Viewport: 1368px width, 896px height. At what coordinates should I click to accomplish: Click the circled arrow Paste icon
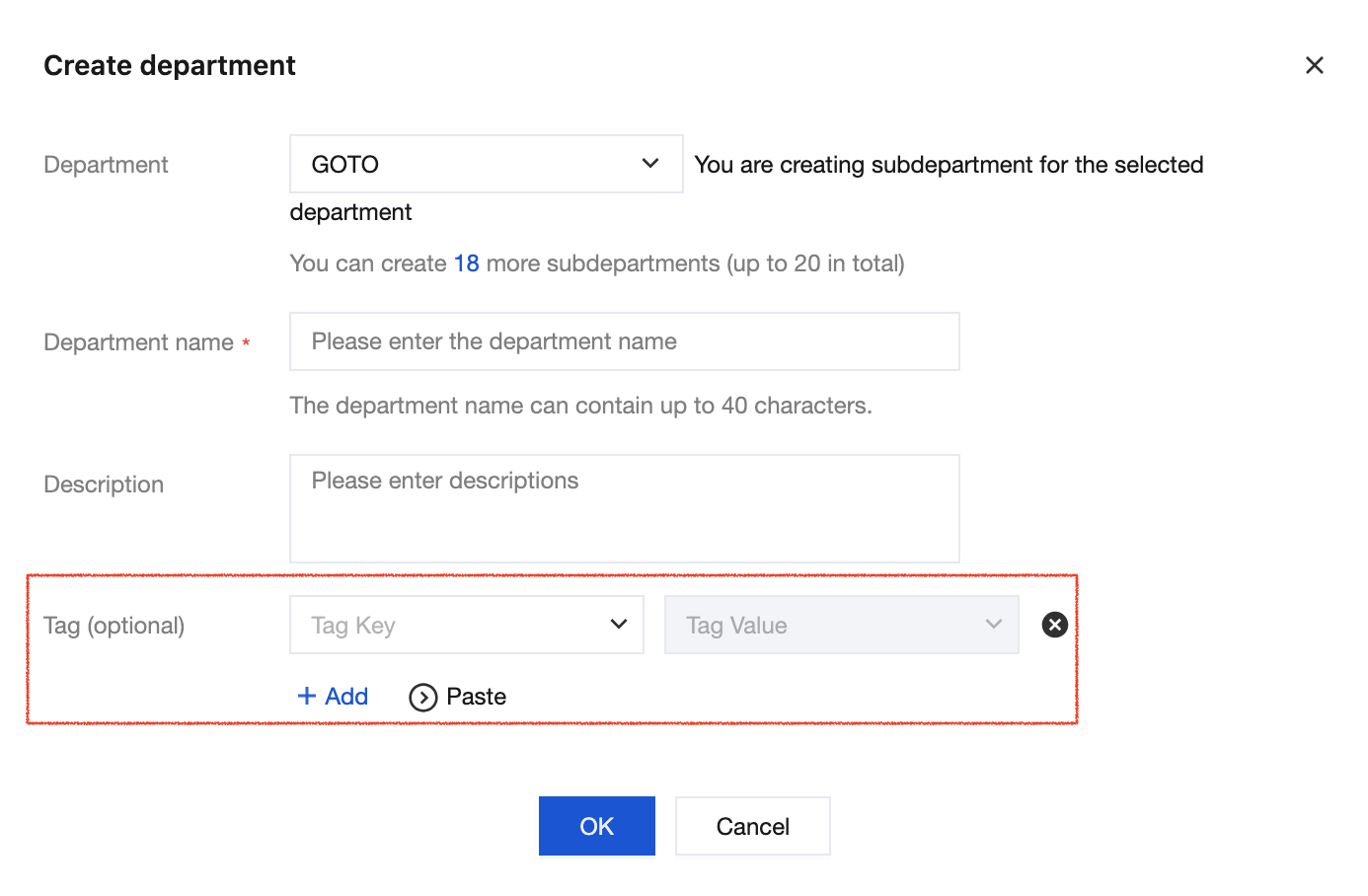[423, 698]
